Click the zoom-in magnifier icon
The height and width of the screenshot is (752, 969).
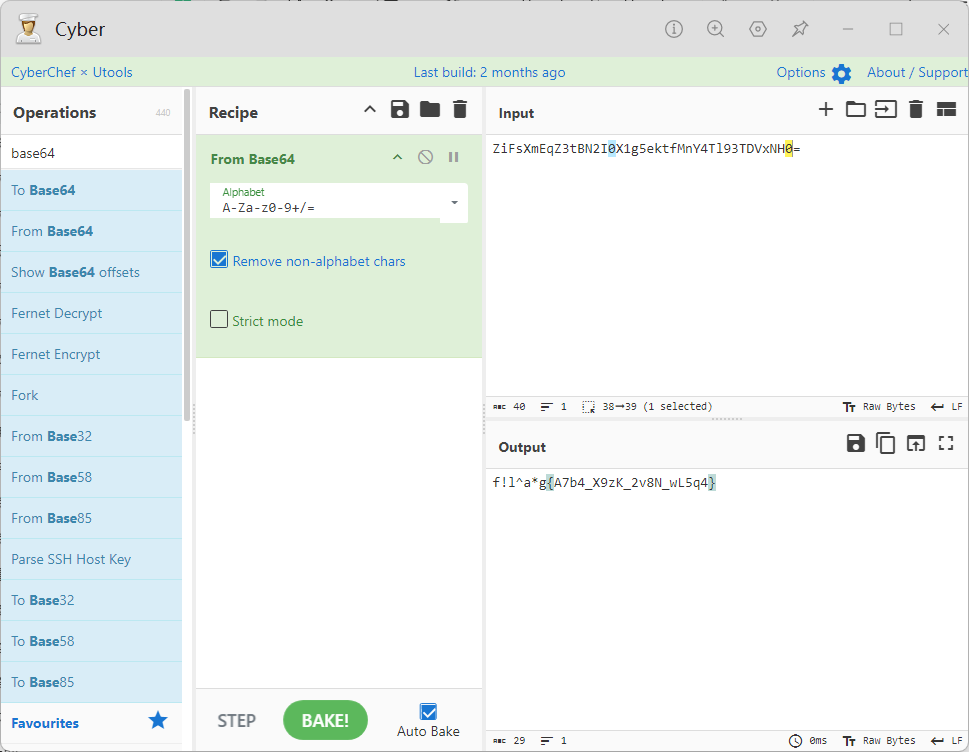[x=716, y=29]
